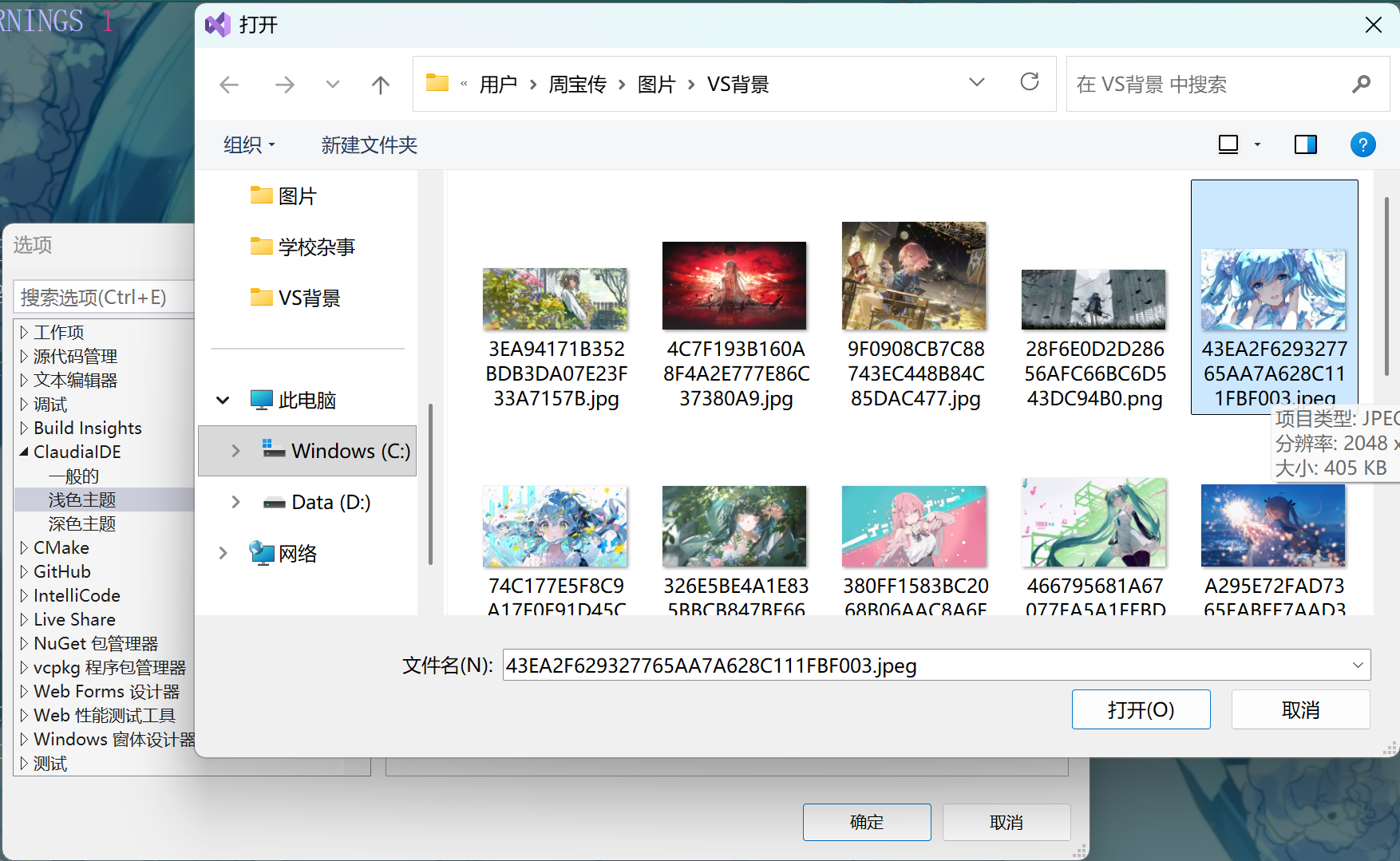Select 深色主题 under ClaudiaIDE

[82, 523]
